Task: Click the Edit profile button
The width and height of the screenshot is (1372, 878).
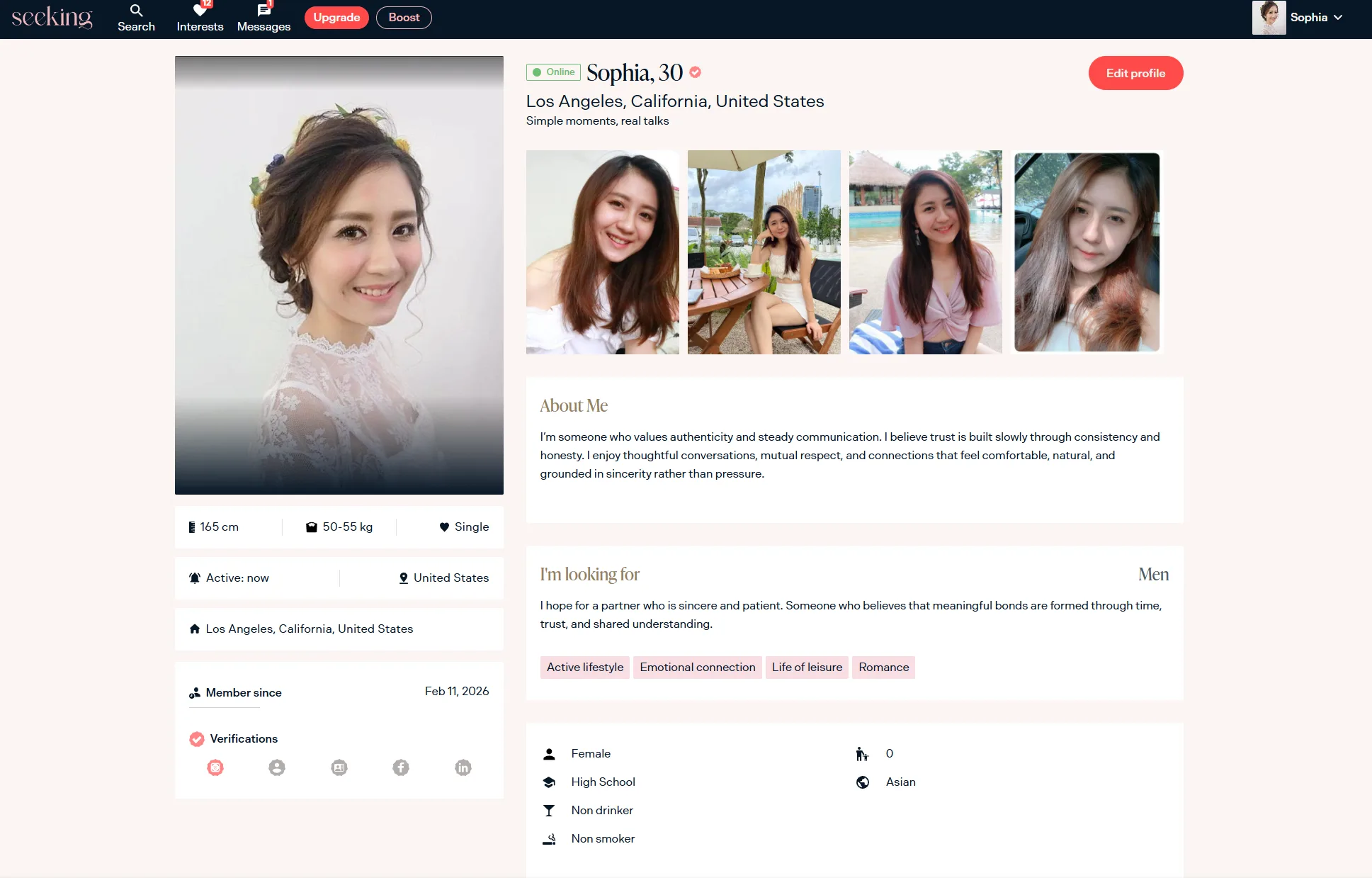Action: click(x=1135, y=73)
